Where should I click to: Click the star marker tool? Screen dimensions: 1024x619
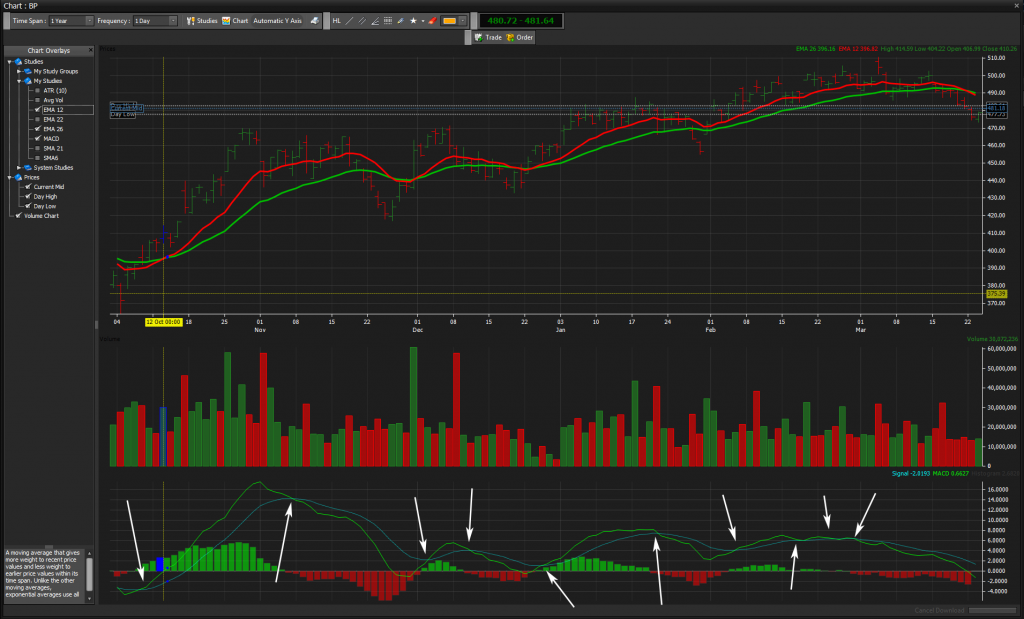pyautogui.click(x=413, y=20)
